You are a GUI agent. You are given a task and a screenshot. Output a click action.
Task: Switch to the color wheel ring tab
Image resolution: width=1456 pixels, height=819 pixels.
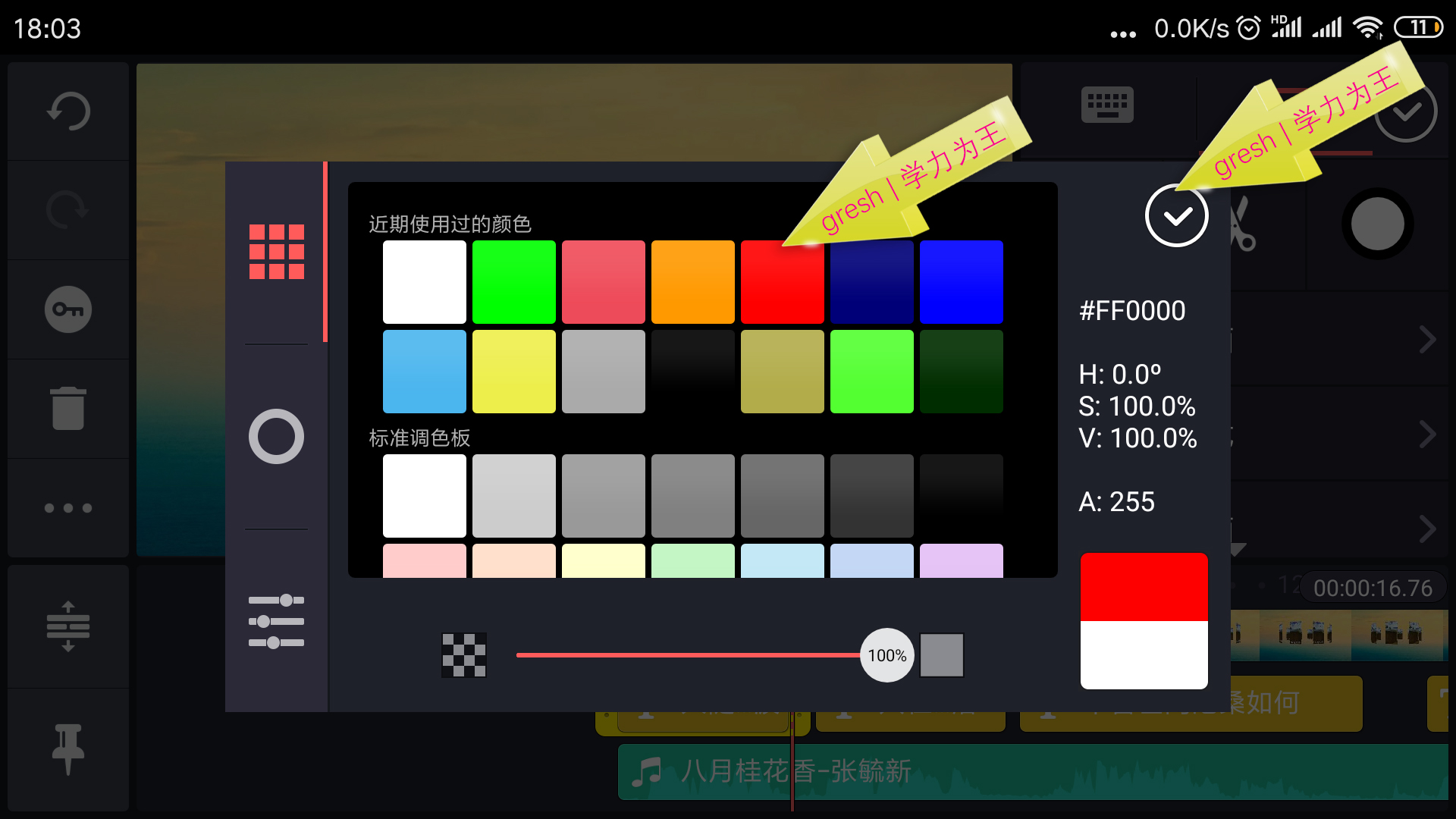tap(277, 437)
